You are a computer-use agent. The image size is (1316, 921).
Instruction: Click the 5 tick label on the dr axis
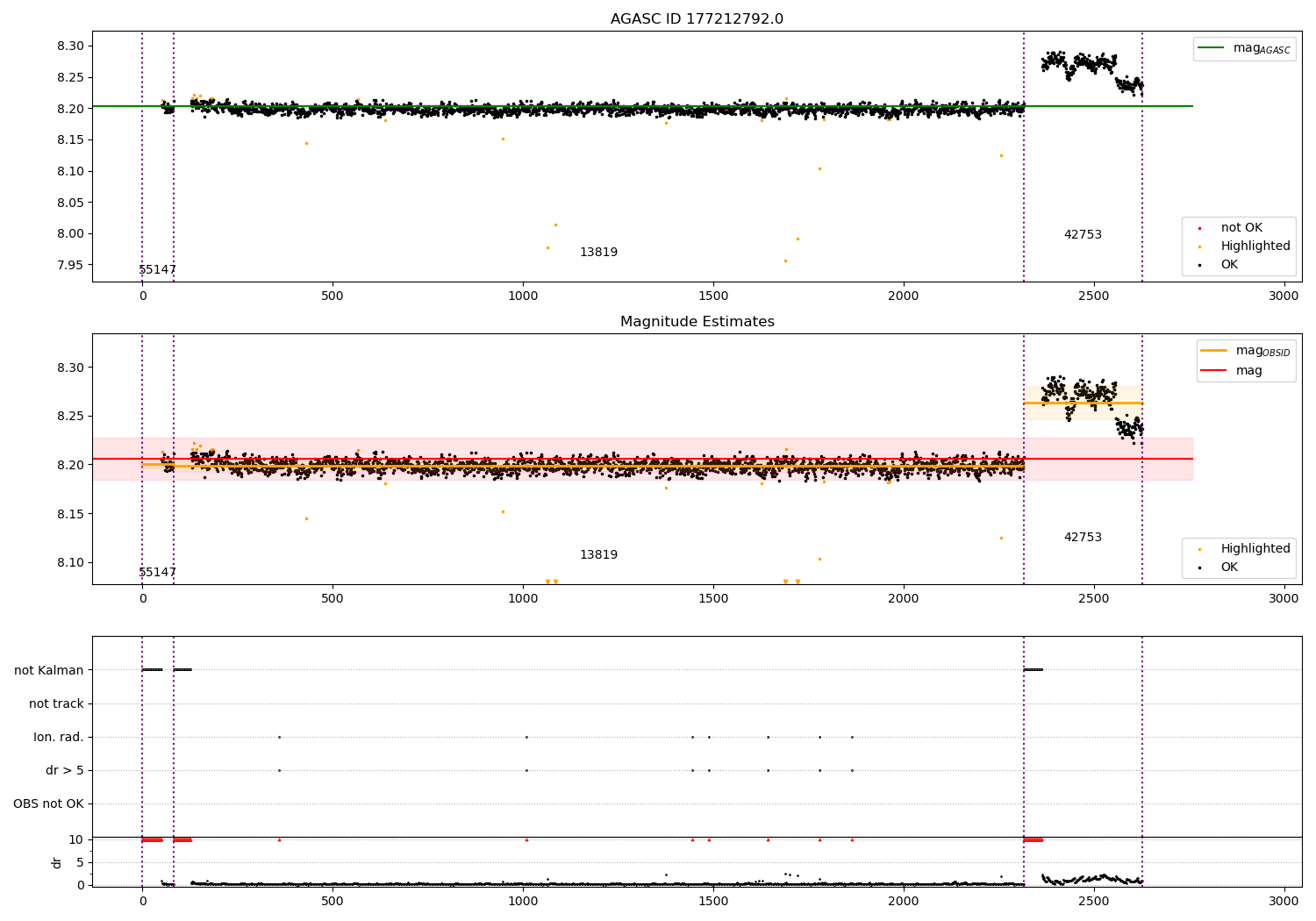click(81, 863)
